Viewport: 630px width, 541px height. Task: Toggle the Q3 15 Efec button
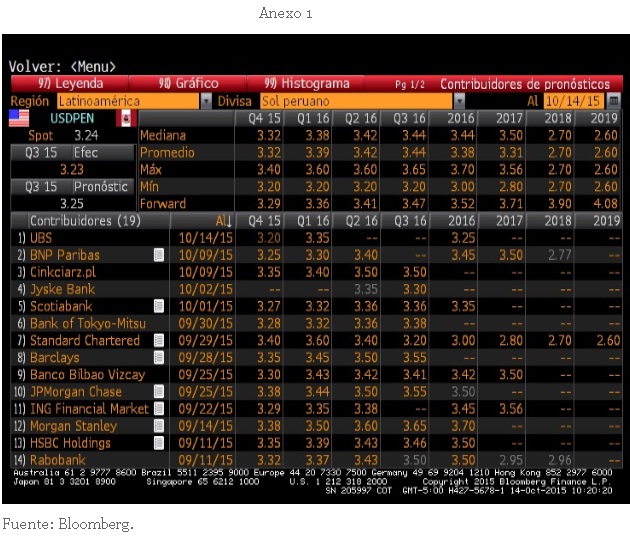[70, 152]
